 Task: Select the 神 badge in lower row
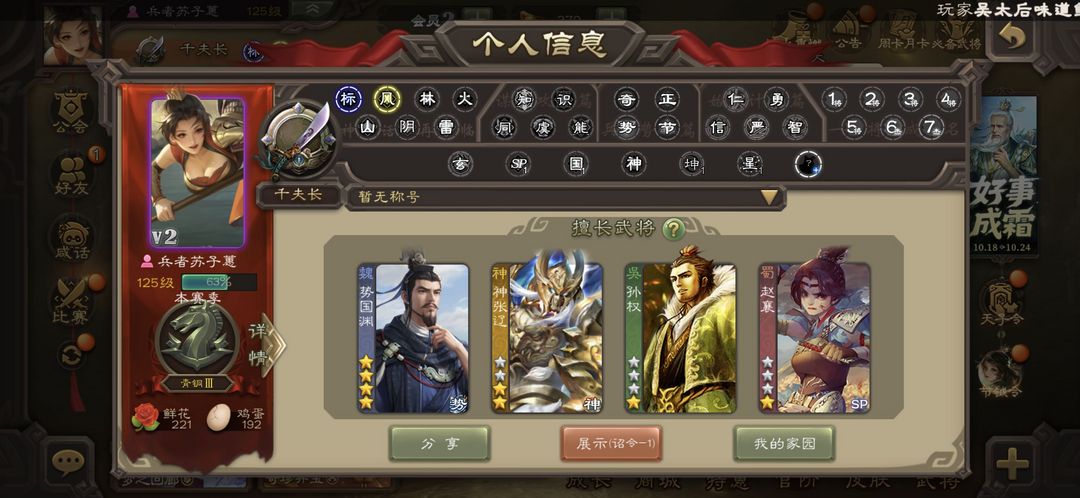pos(632,164)
